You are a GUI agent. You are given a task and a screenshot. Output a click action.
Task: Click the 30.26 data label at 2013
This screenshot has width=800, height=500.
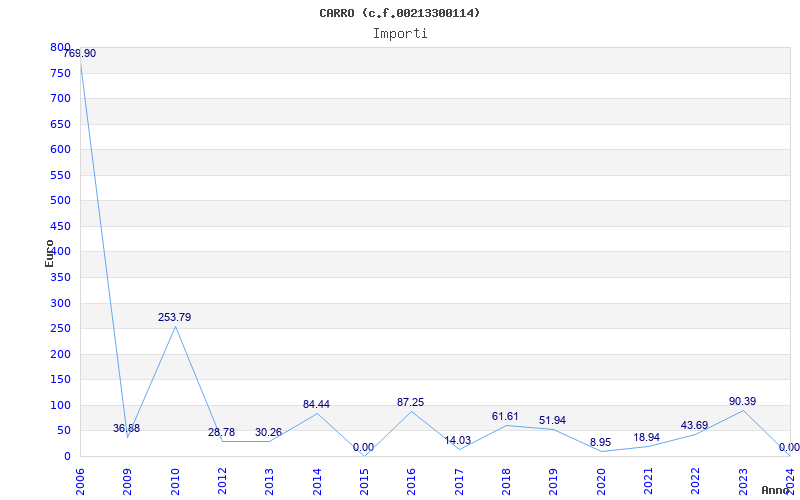[x=268, y=433]
